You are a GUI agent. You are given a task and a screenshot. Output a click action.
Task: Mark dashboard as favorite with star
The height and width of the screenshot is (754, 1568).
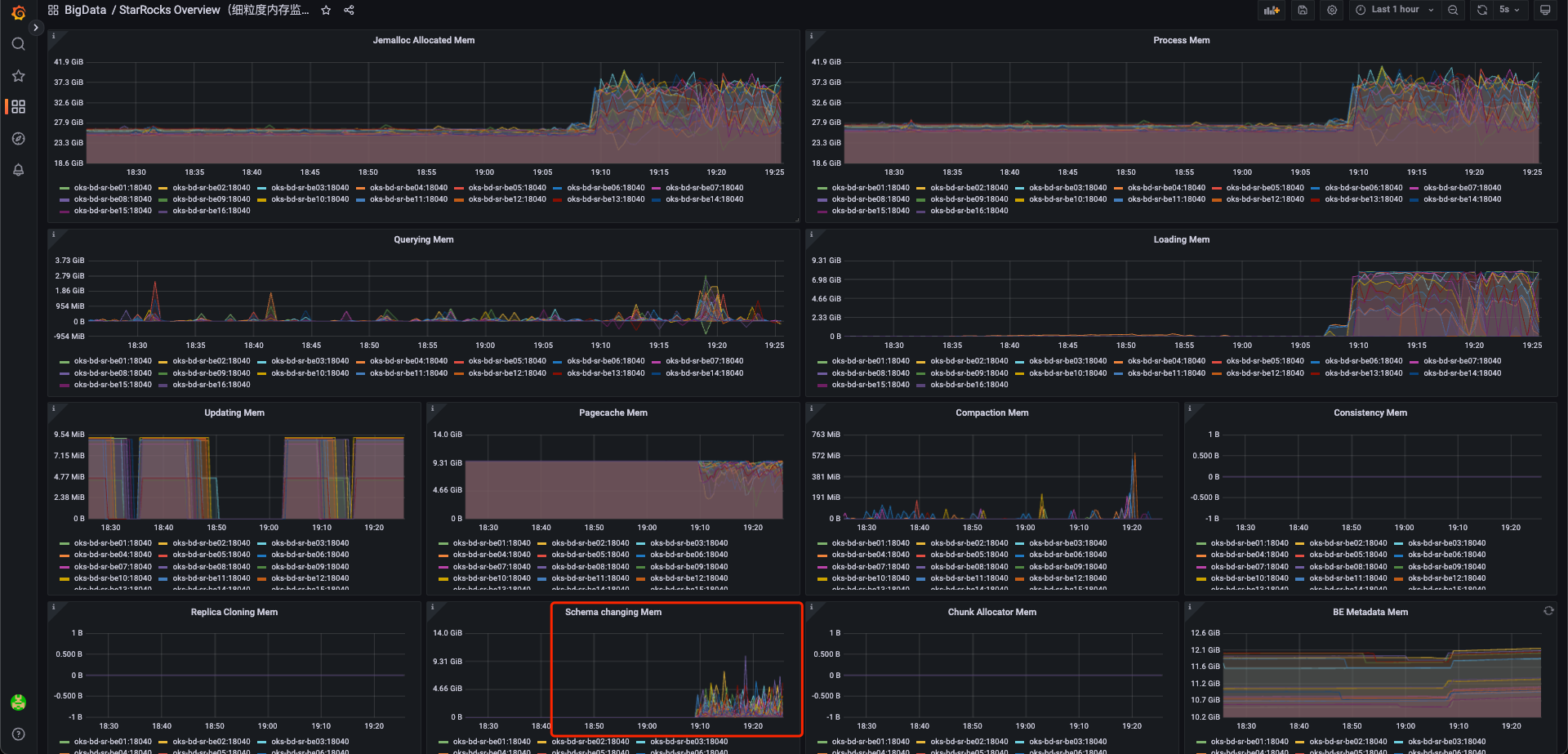(326, 10)
